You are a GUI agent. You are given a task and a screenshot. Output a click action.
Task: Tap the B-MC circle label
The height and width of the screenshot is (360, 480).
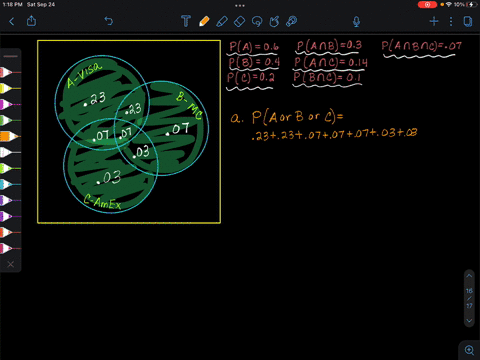point(189,106)
